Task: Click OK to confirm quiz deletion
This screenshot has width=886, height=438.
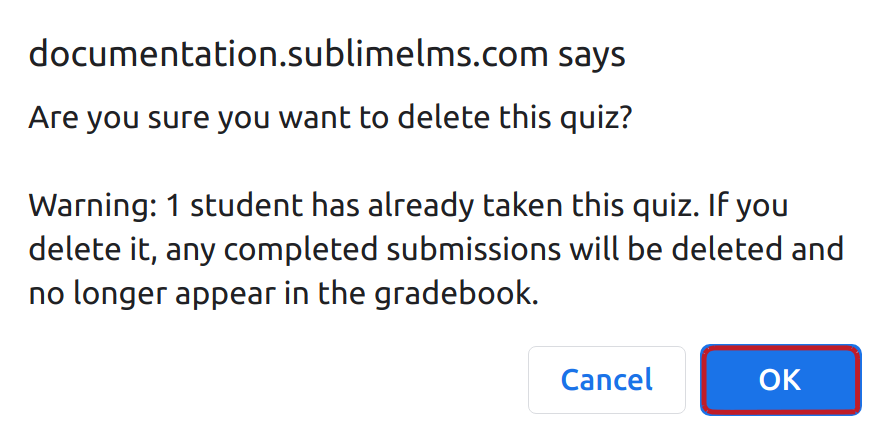Action: (780, 380)
